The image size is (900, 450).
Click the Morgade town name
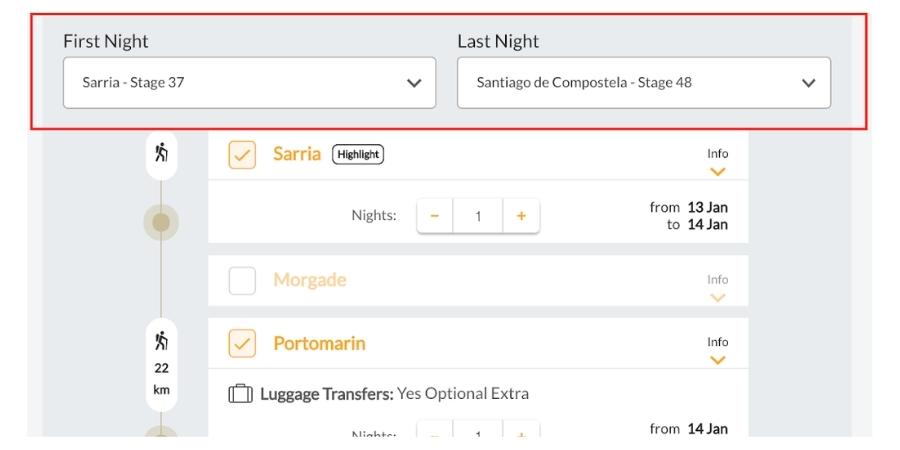(x=310, y=280)
